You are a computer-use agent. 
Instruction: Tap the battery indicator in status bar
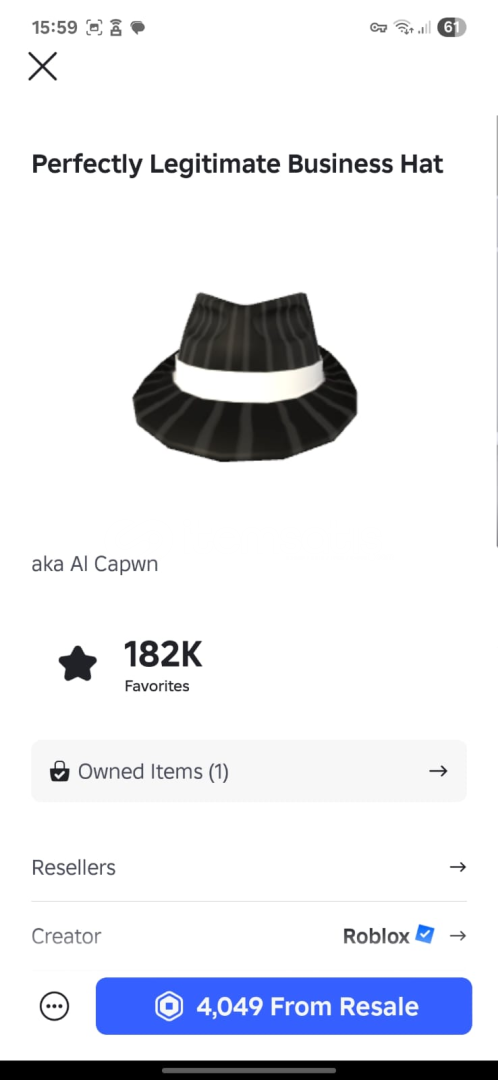pos(452,28)
